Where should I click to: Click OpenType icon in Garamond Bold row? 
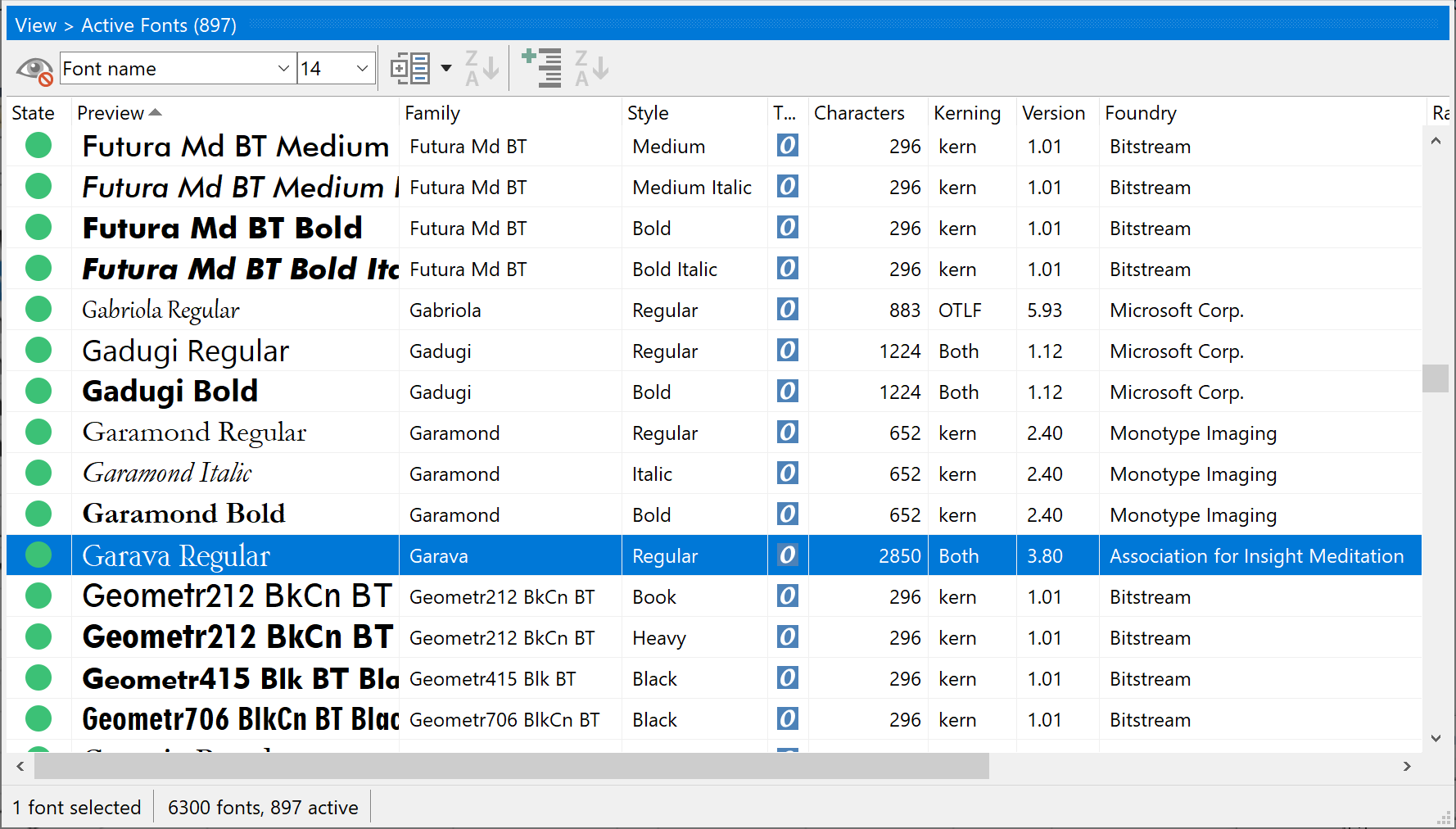[788, 514]
